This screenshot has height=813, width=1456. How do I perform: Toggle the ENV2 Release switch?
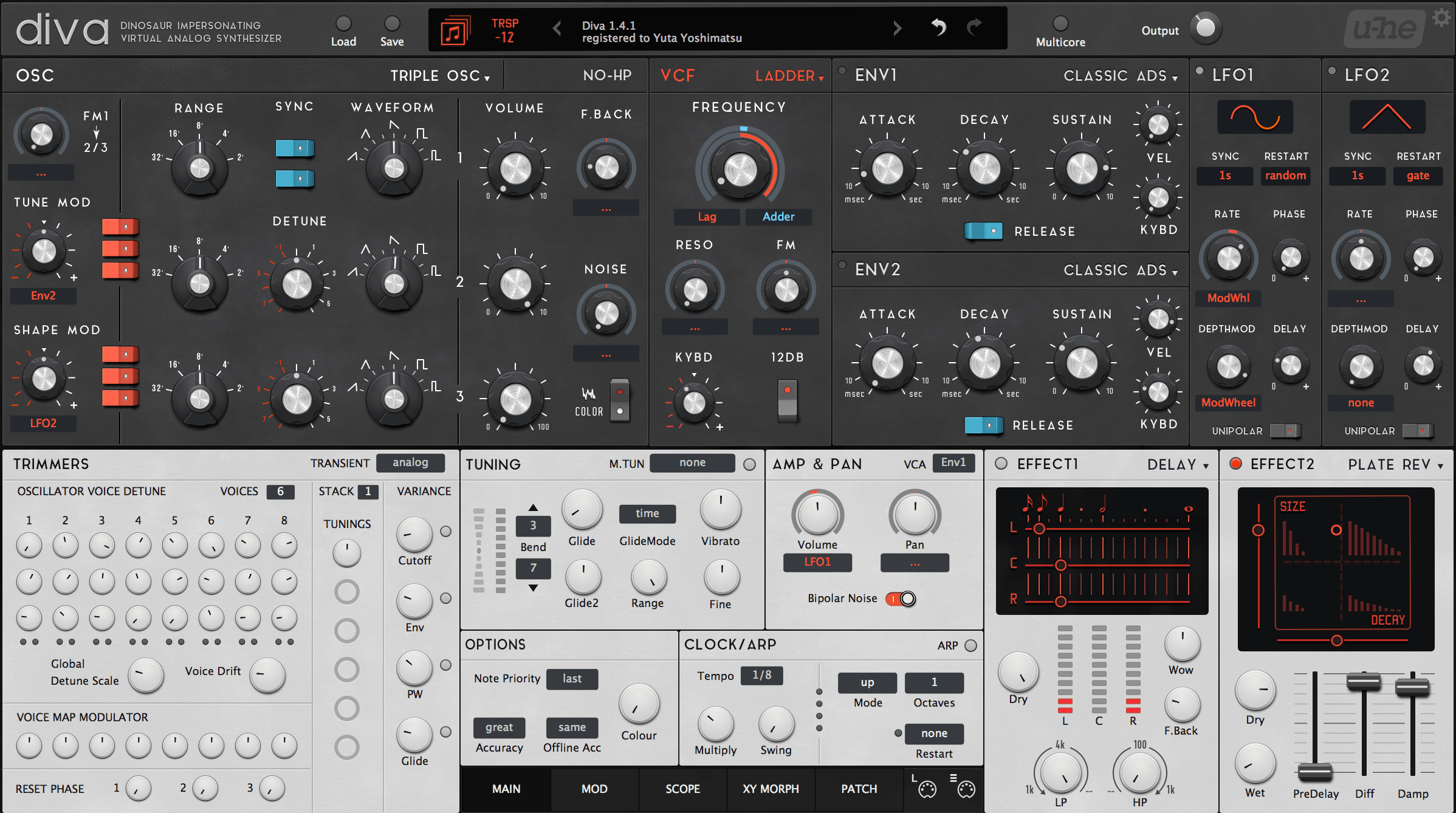[x=983, y=425]
